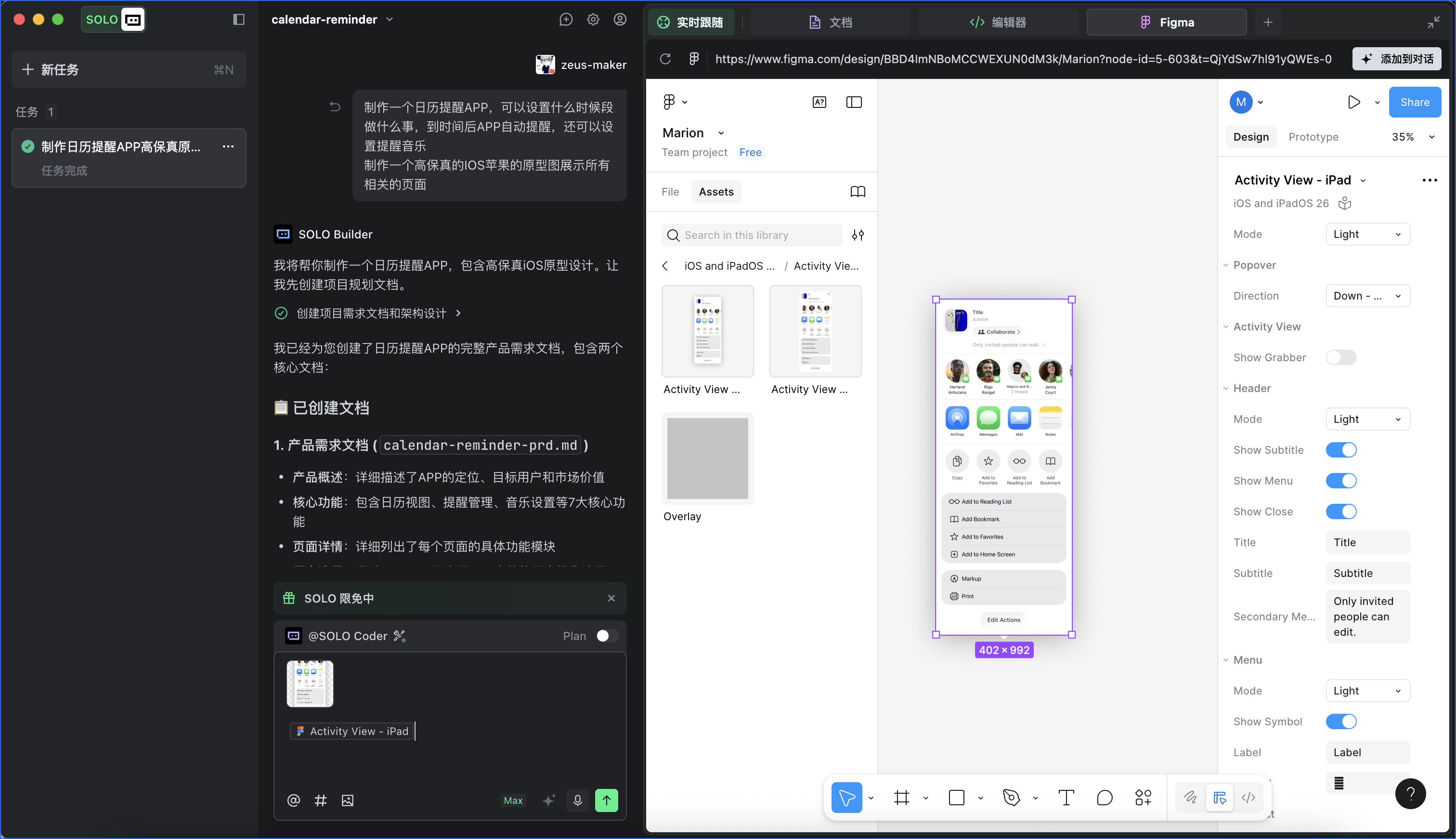
Task: Collapse the Popover section
Action: [1226, 265]
